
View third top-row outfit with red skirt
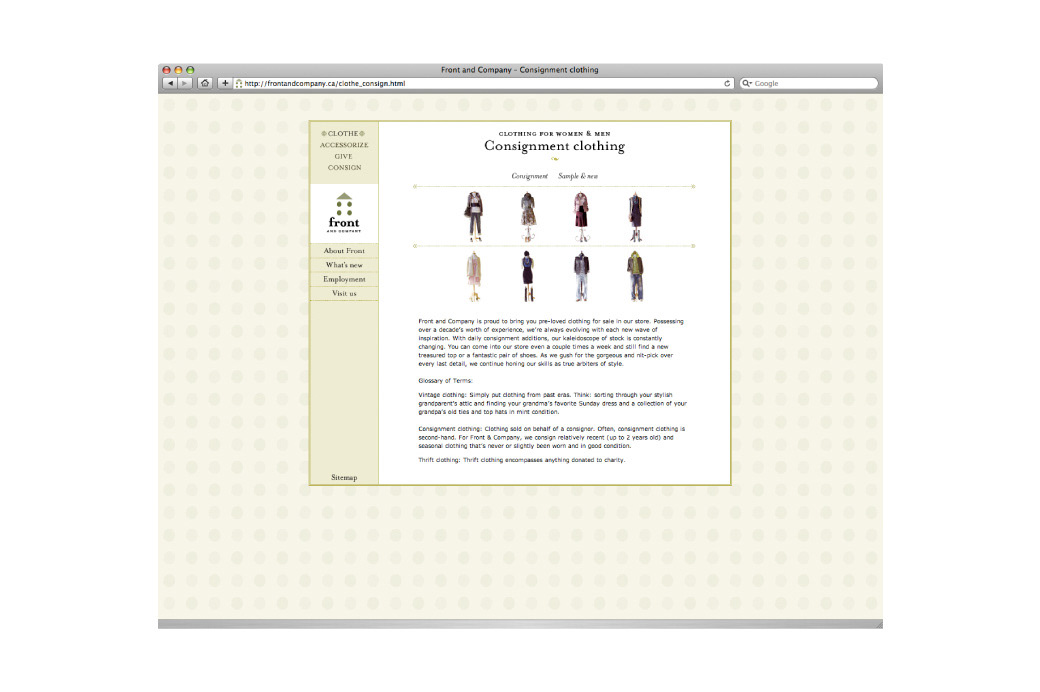click(x=582, y=216)
